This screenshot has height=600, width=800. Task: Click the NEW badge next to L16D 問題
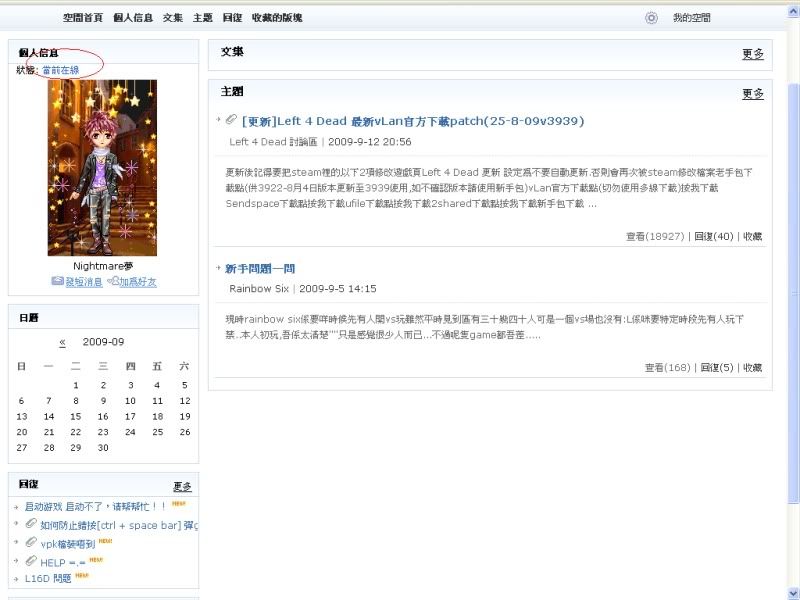(x=80, y=575)
